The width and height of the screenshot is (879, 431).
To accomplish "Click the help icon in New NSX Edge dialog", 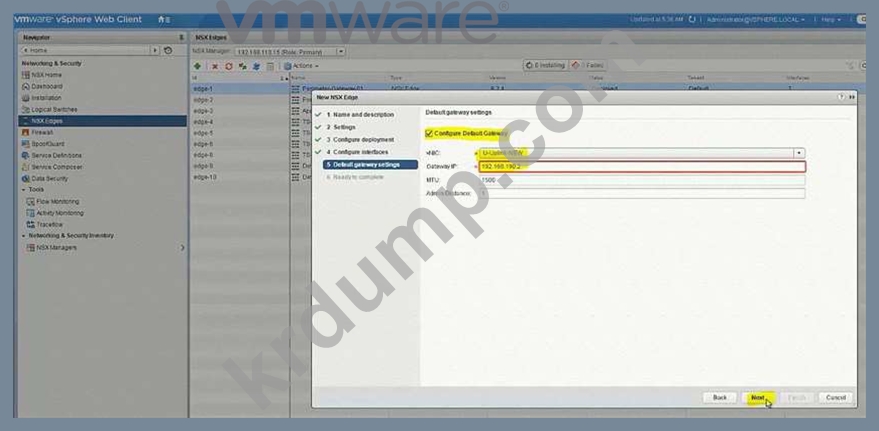I will coord(841,97).
